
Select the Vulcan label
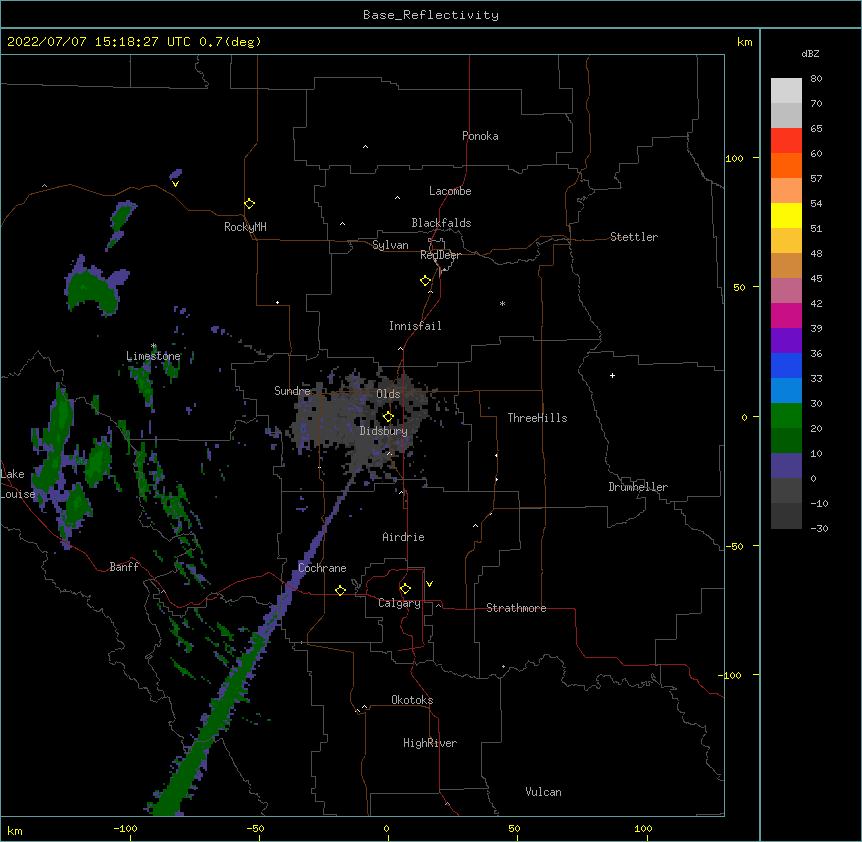[x=543, y=792]
